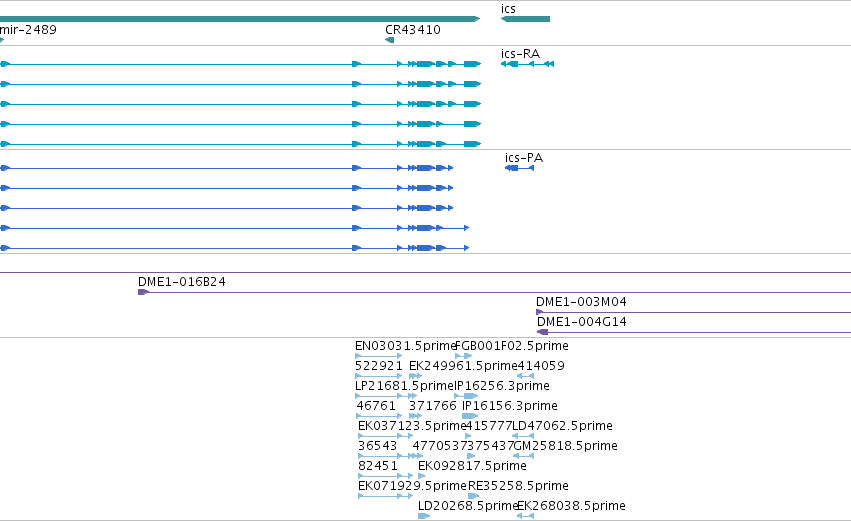The width and height of the screenshot is (851, 521).
Task: Click the ics-PA CDS label
Action: (x=524, y=158)
